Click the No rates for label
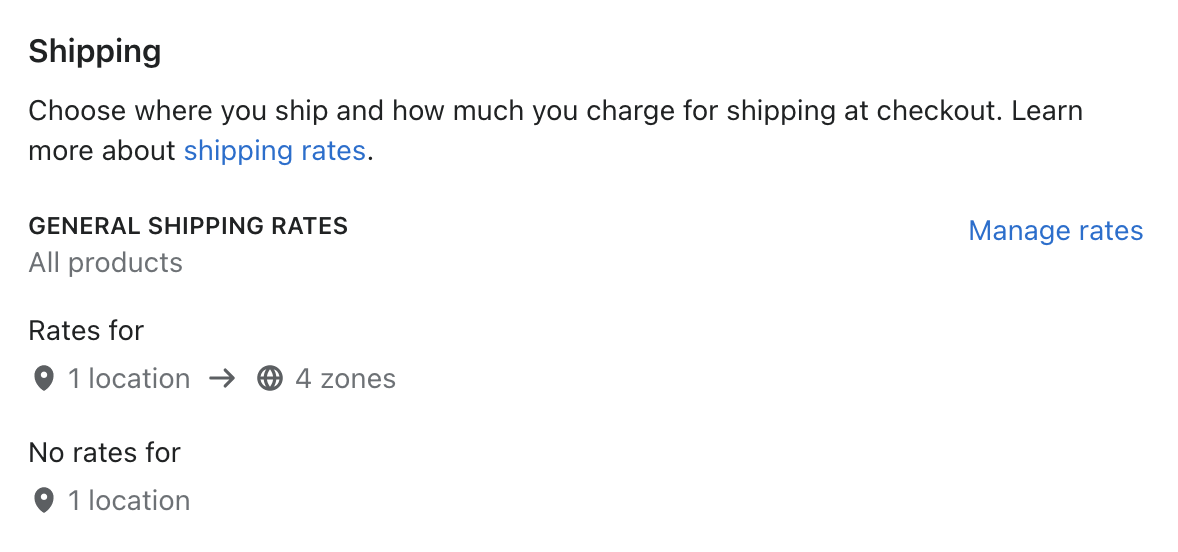Viewport: 1178px width, 552px height. [104, 453]
